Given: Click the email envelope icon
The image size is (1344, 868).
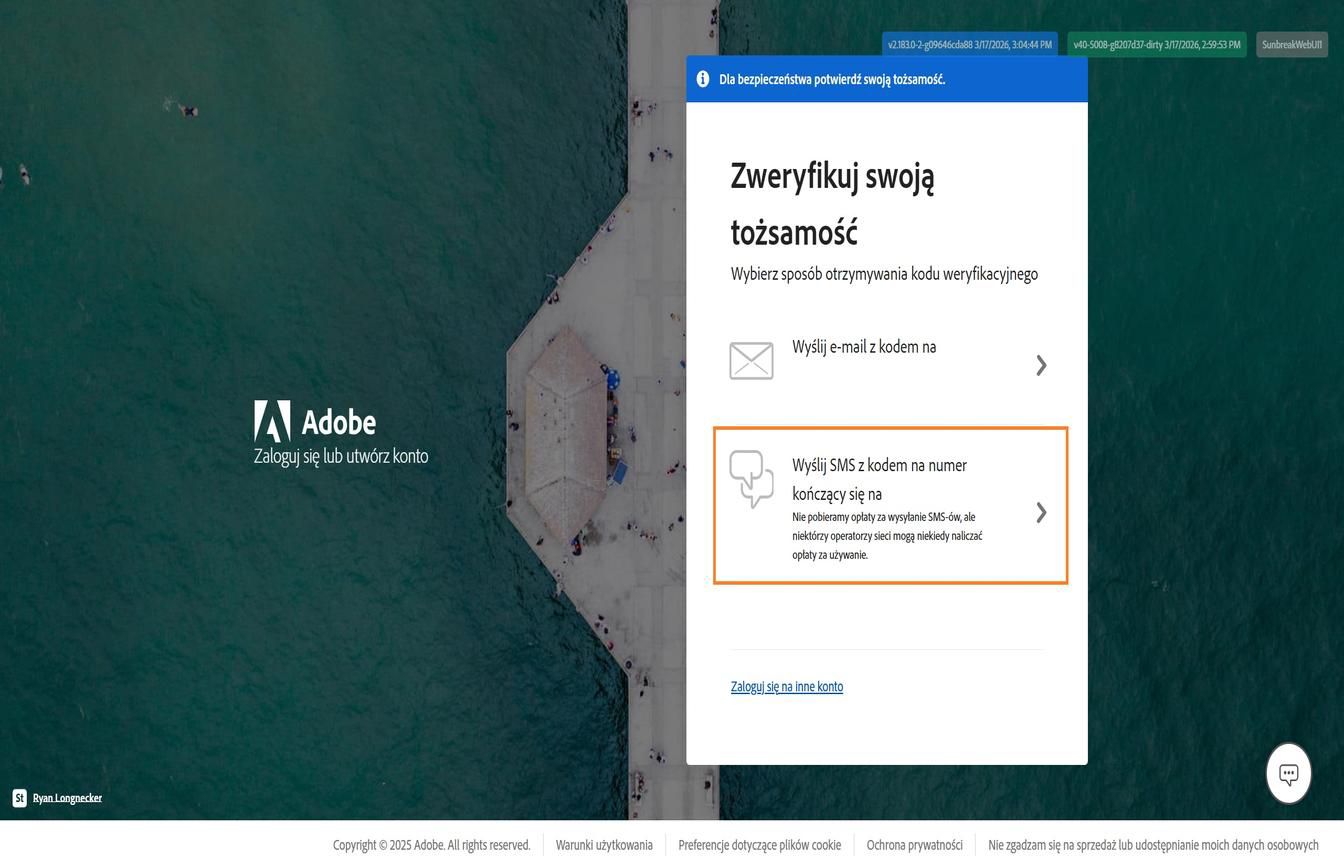Looking at the screenshot, I should click(x=751, y=361).
